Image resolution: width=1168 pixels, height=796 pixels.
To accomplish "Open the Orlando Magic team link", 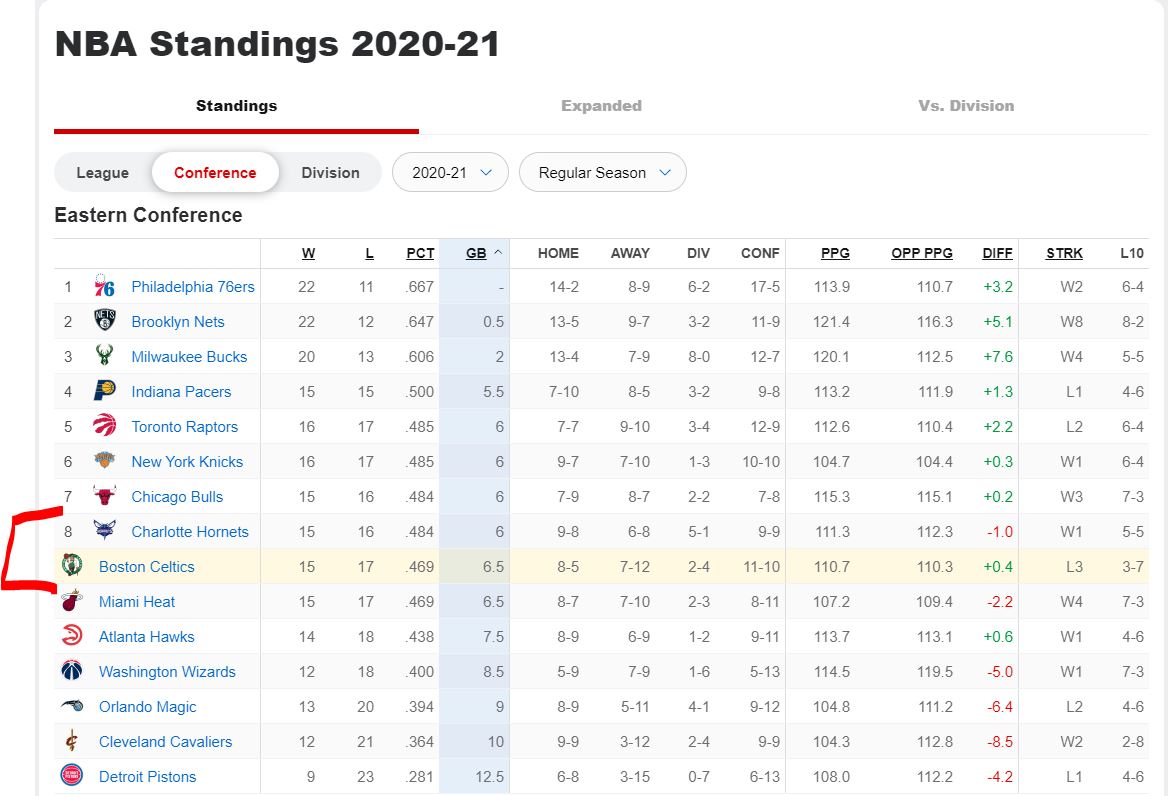I will (x=147, y=707).
